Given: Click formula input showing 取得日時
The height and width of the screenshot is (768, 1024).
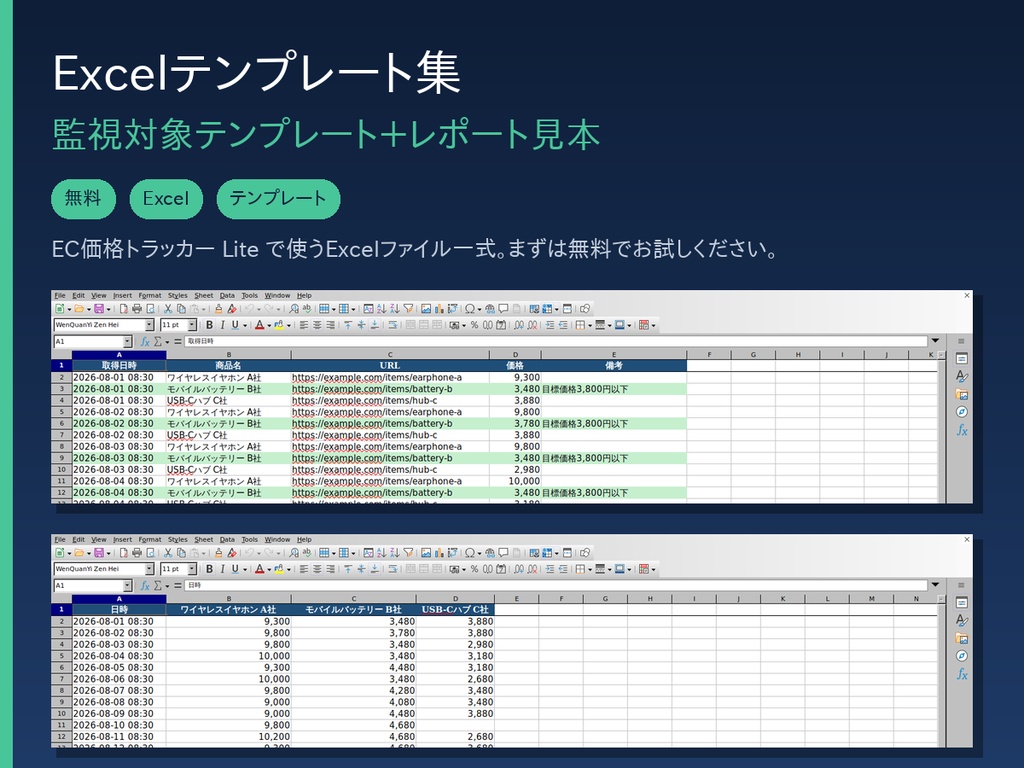Looking at the screenshot, I should click(556, 341).
